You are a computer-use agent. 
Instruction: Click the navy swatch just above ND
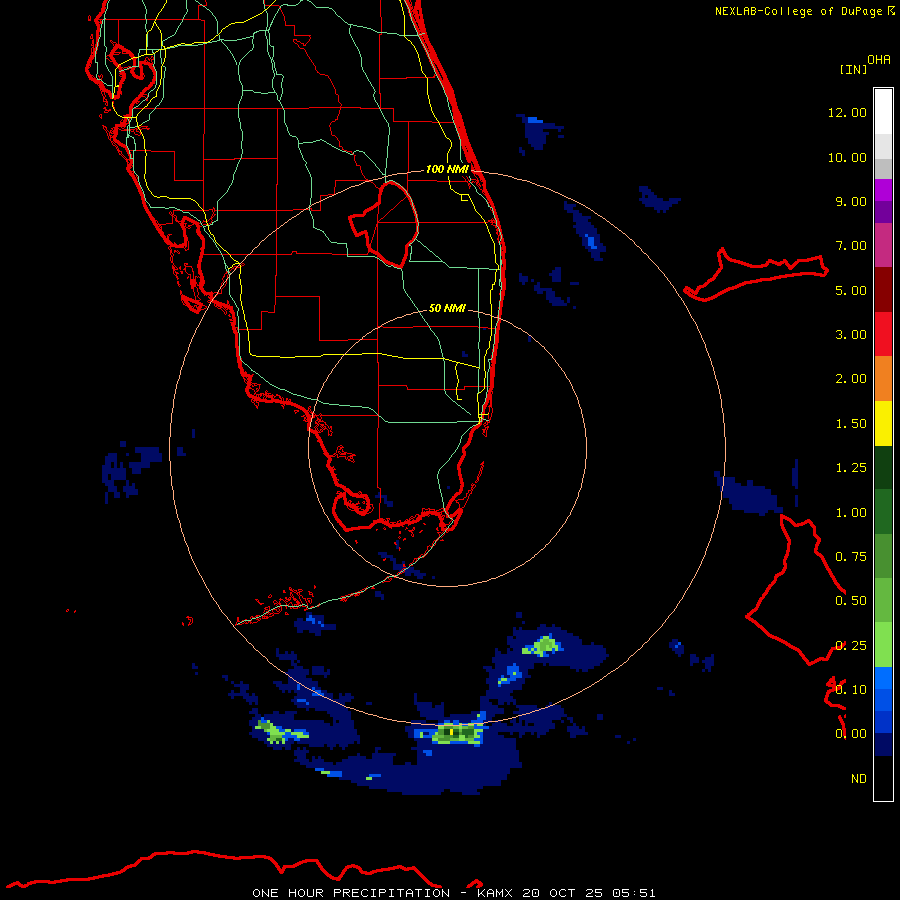(x=883, y=745)
